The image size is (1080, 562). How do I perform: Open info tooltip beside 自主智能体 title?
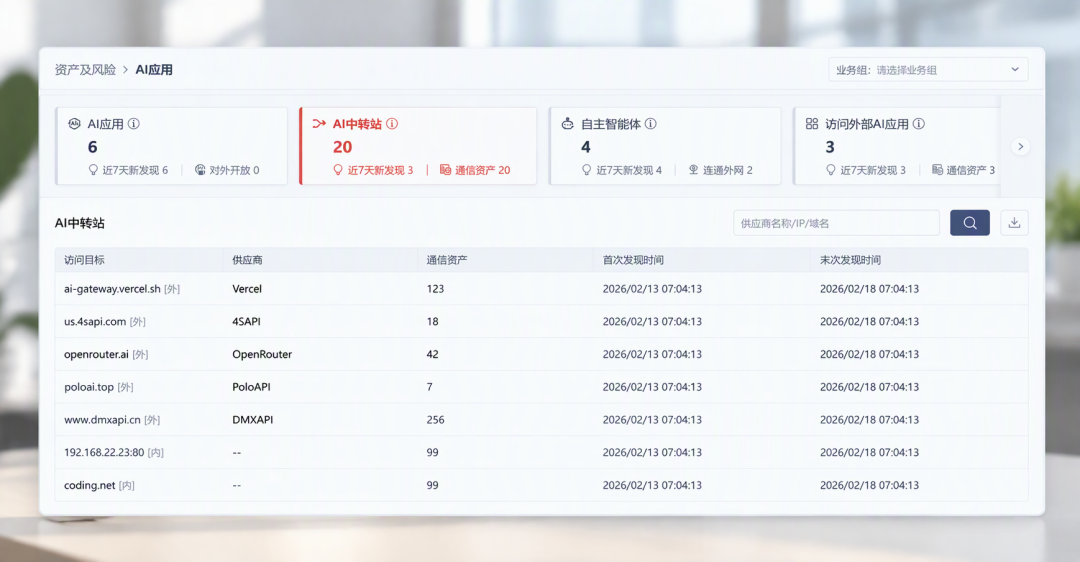pos(651,124)
